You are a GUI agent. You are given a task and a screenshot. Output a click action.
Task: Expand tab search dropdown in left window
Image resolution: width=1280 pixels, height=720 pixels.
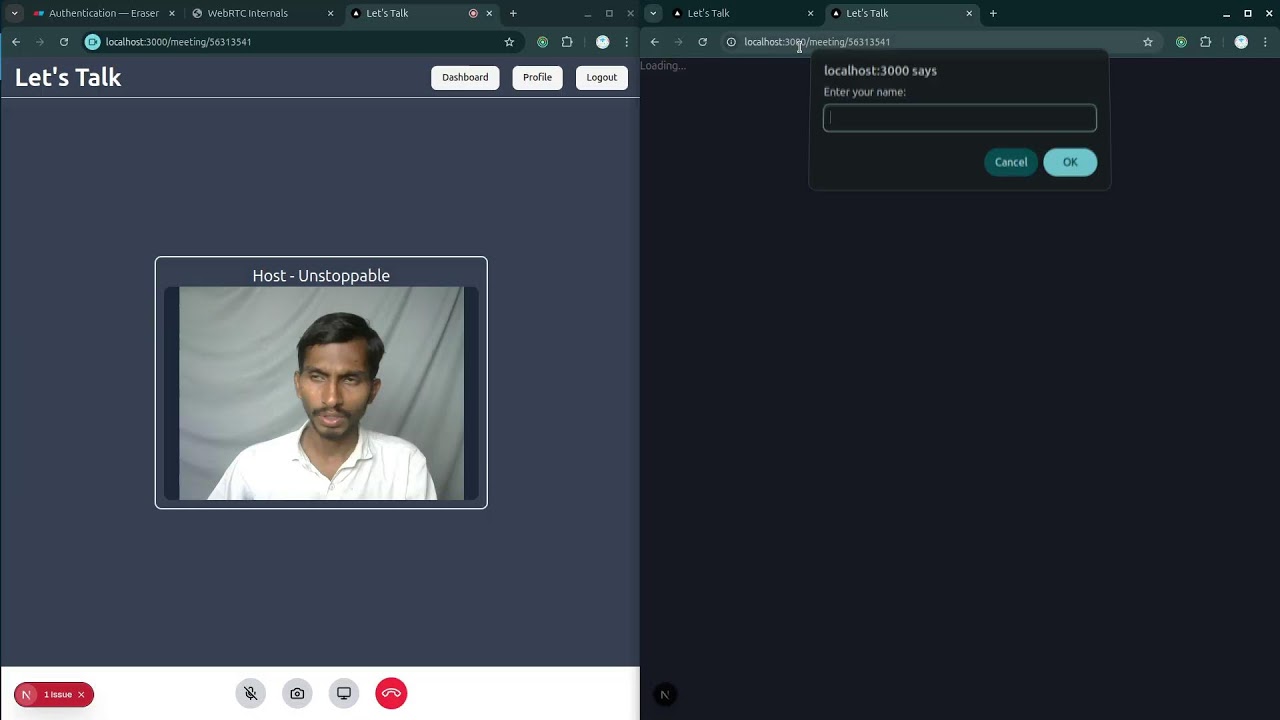(x=14, y=13)
